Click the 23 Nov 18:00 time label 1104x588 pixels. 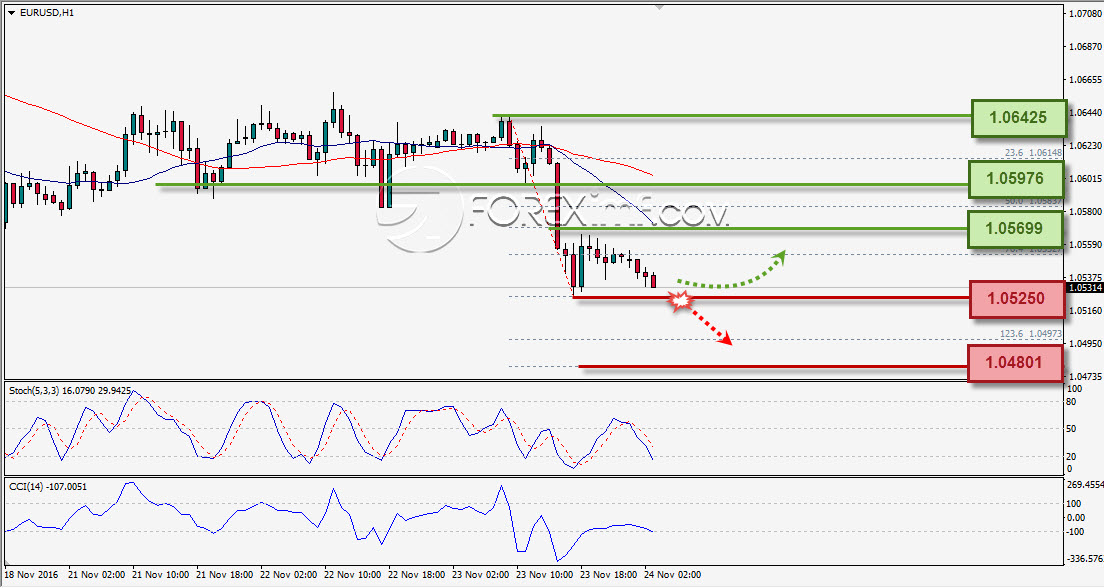[x=609, y=575]
